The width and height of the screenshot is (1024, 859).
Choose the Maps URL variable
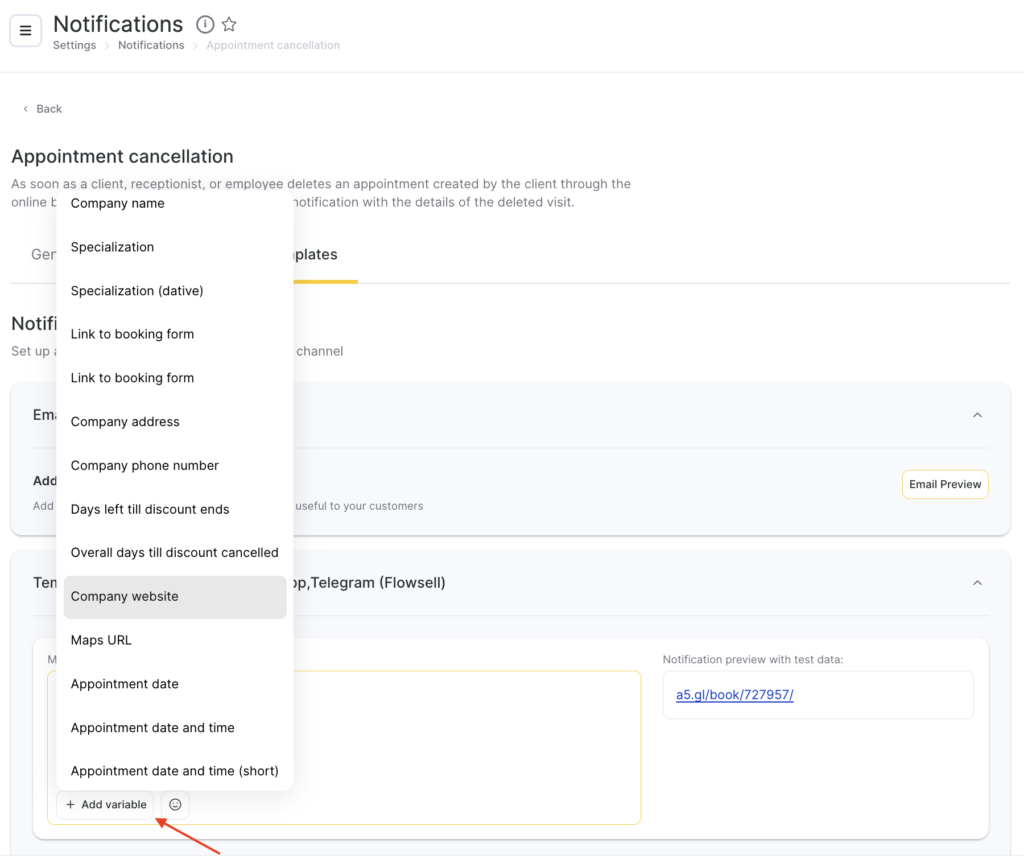pos(101,640)
